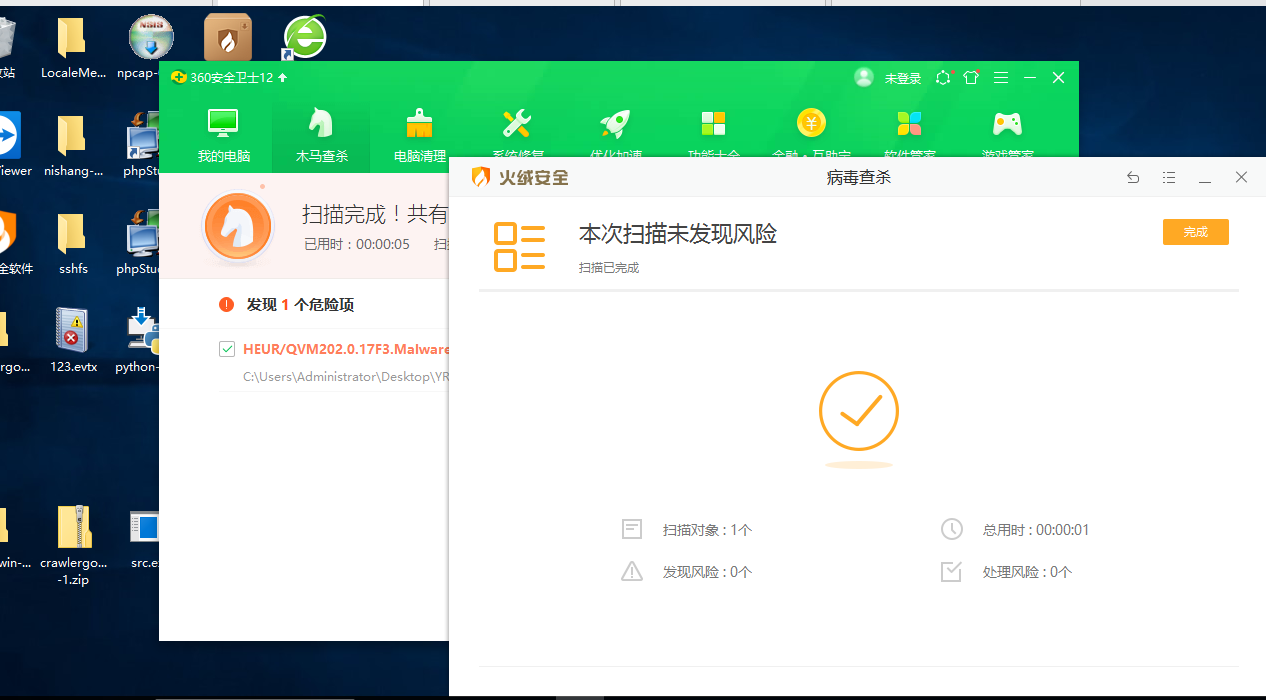This screenshot has width=1266, height=700.
Task: Click the 360 upgrade arrow beside the title
Action: [x=282, y=77]
